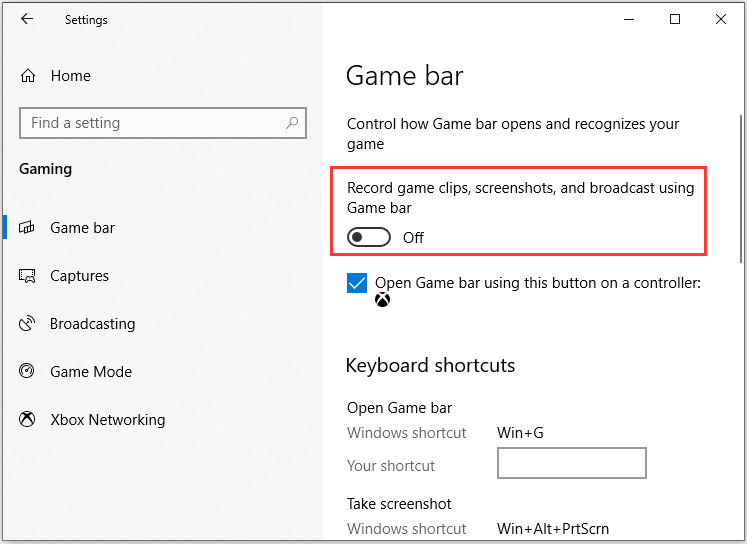Click the Captures sidebar icon

pos(27,275)
